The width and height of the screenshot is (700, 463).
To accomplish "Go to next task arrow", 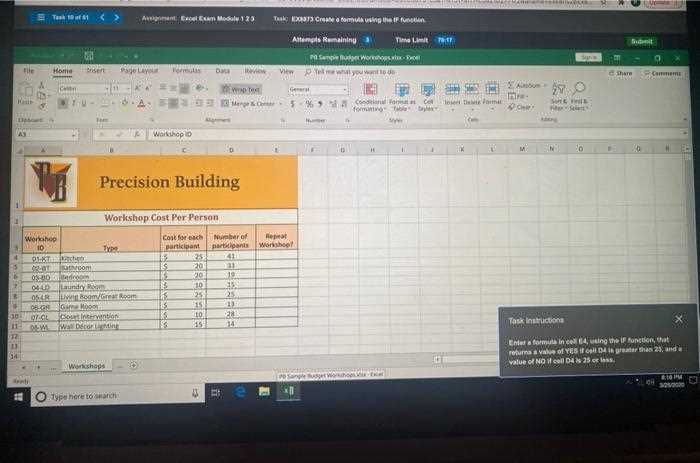I will pos(117,17).
